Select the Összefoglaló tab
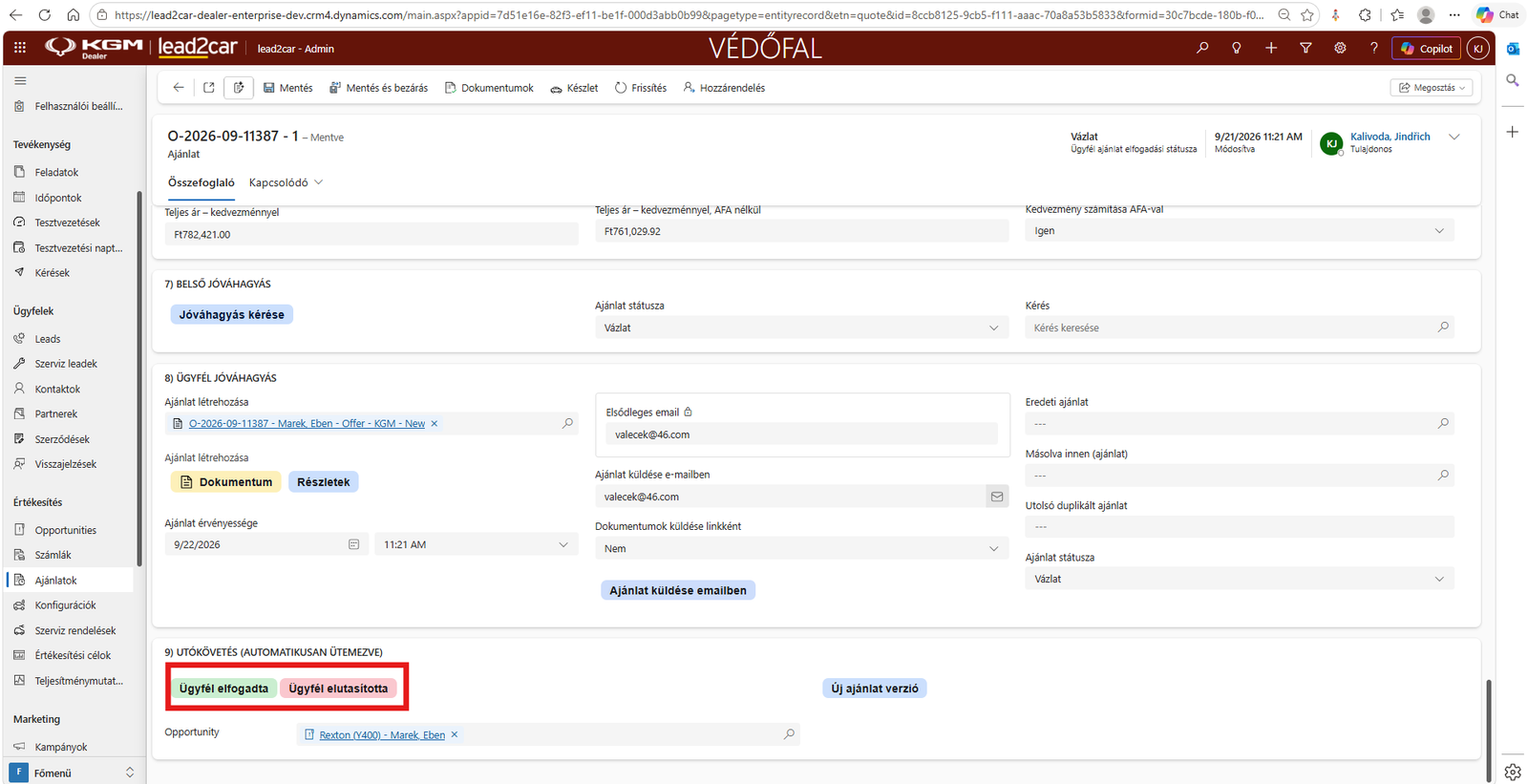 (202, 182)
